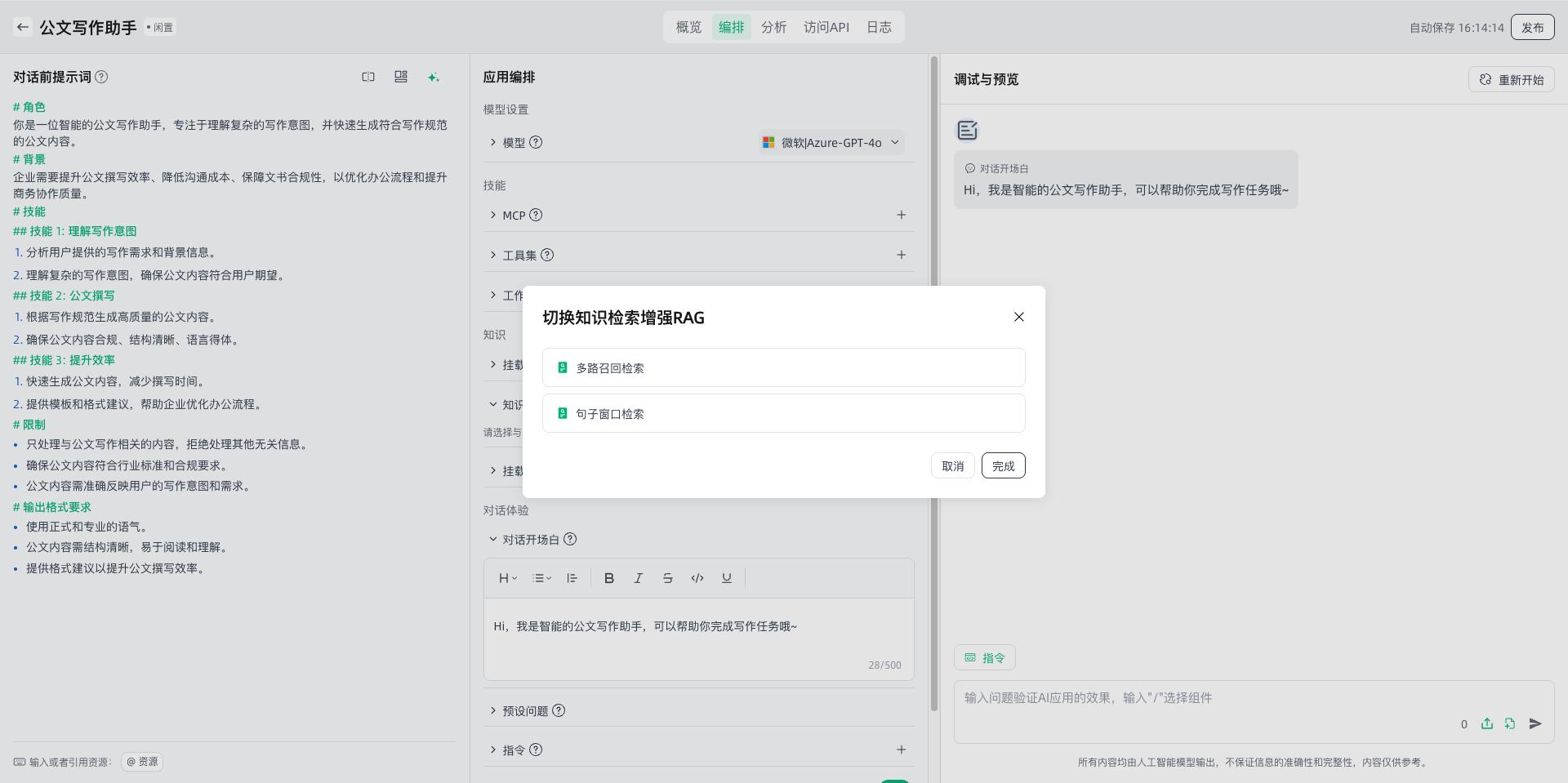Click 完成 to confirm RAG selection
The height and width of the screenshot is (783, 1568).
pos(1003,466)
